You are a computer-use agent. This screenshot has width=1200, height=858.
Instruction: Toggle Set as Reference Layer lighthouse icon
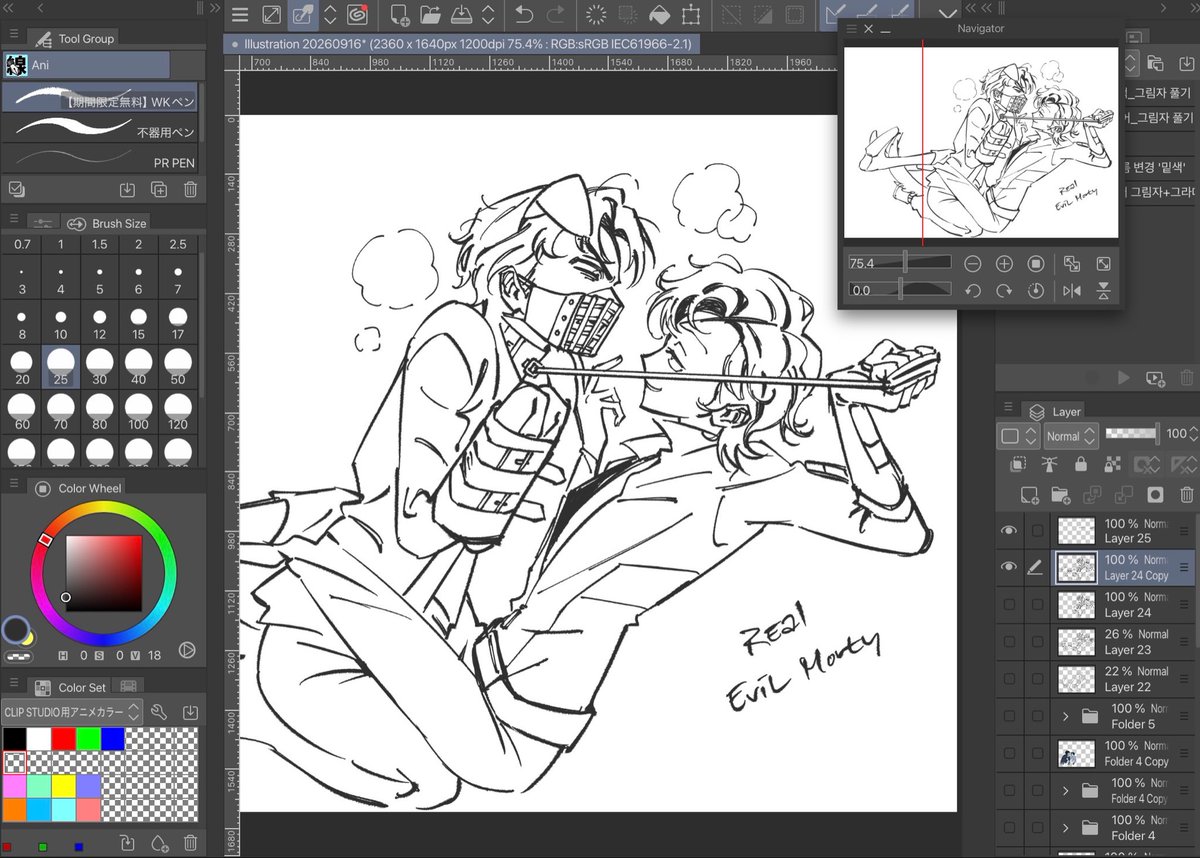coord(1049,464)
